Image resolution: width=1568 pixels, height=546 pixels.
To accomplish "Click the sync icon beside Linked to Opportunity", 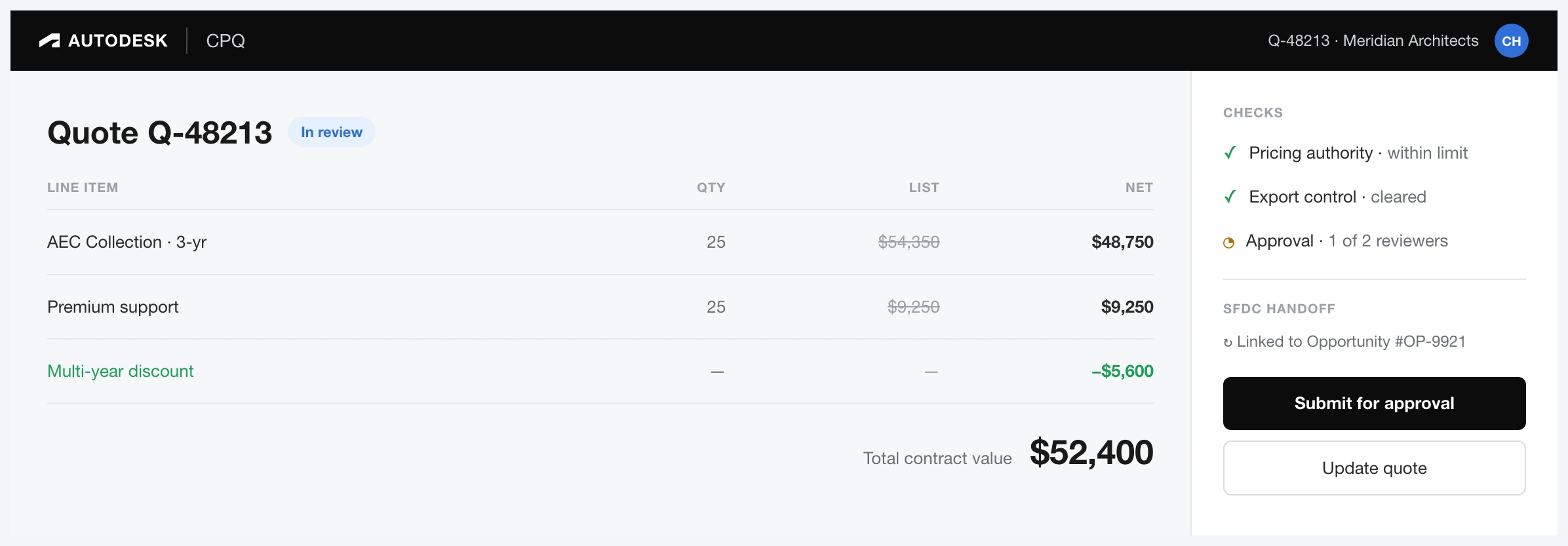I will pyautogui.click(x=1228, y=342).
